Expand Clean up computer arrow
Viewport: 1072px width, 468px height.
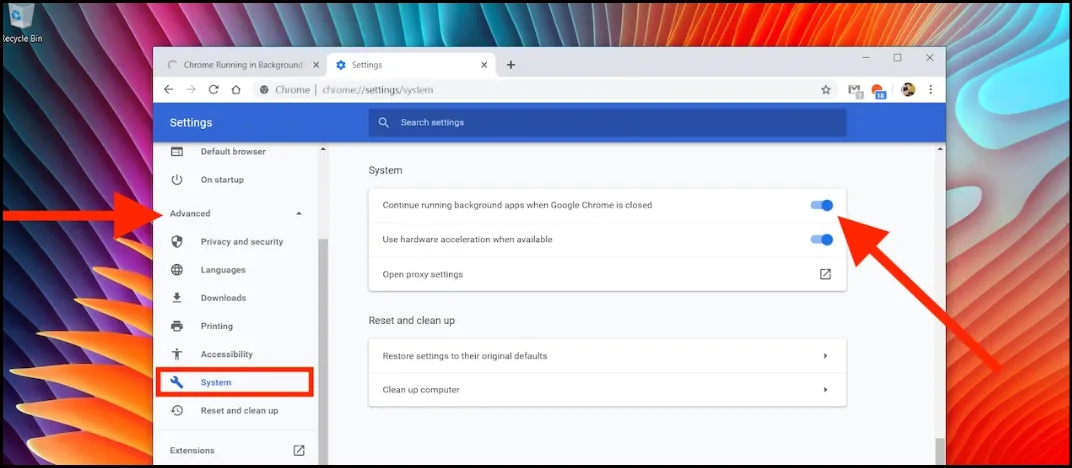(825, 389)
